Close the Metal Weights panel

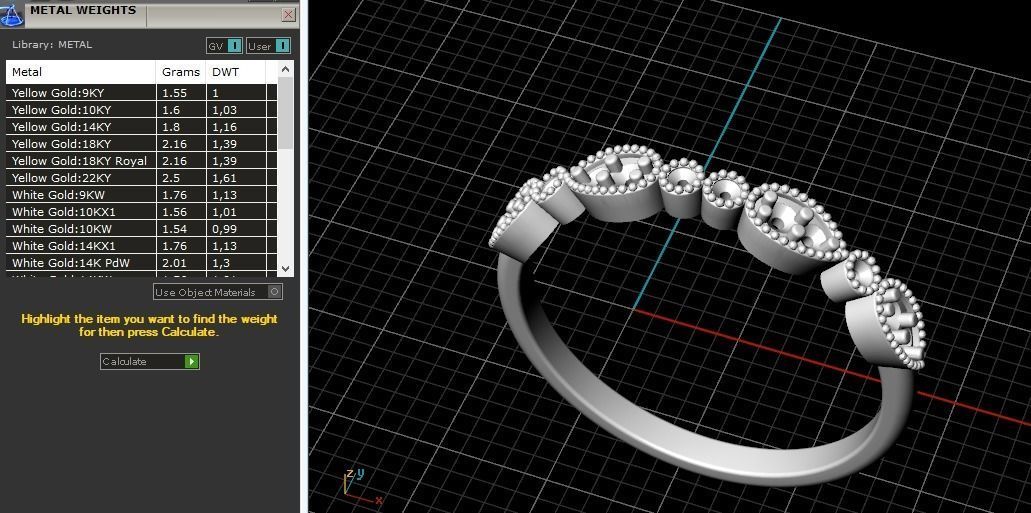coord(288,14)
